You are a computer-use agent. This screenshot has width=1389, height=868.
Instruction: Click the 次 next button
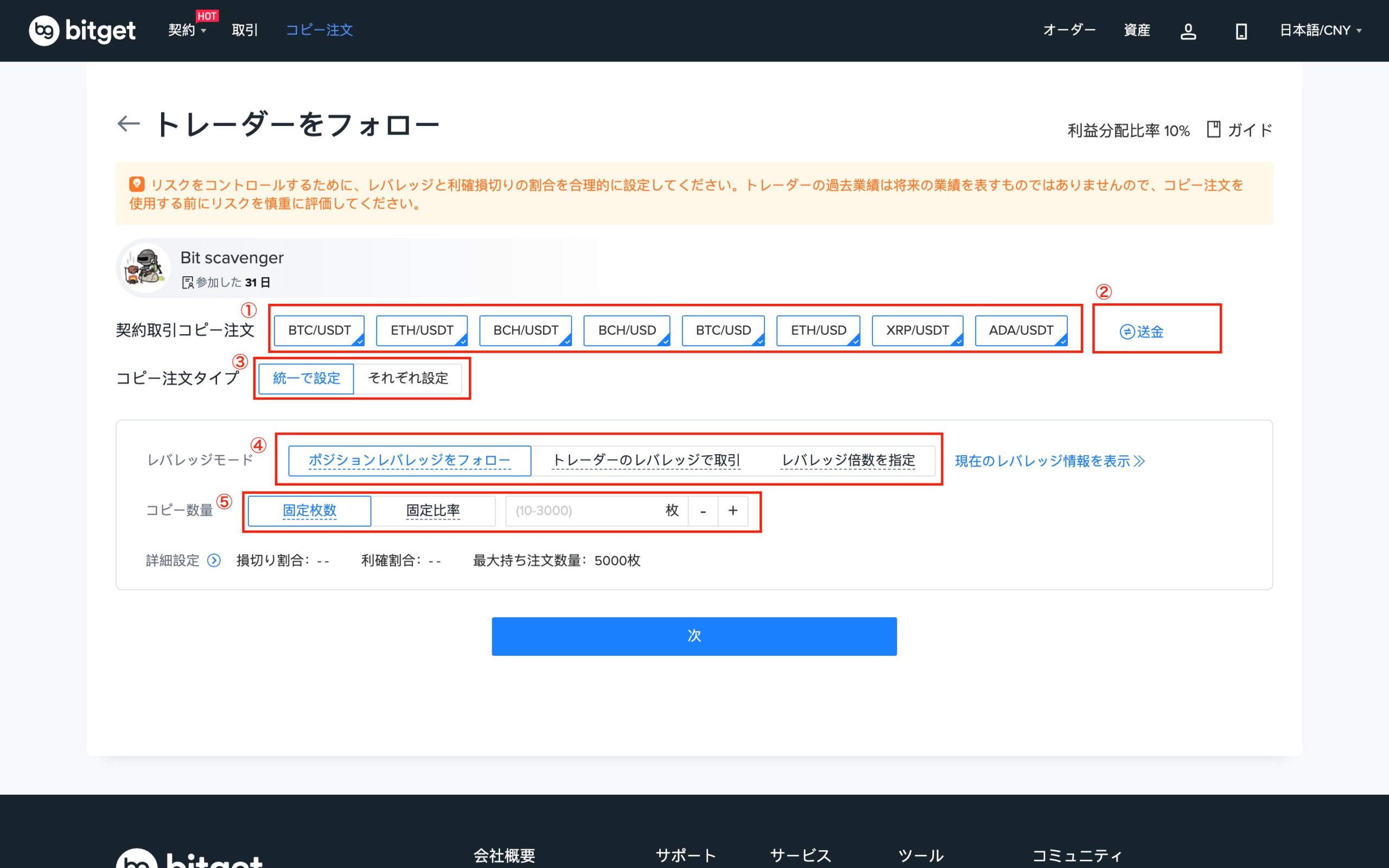point(694,636)
